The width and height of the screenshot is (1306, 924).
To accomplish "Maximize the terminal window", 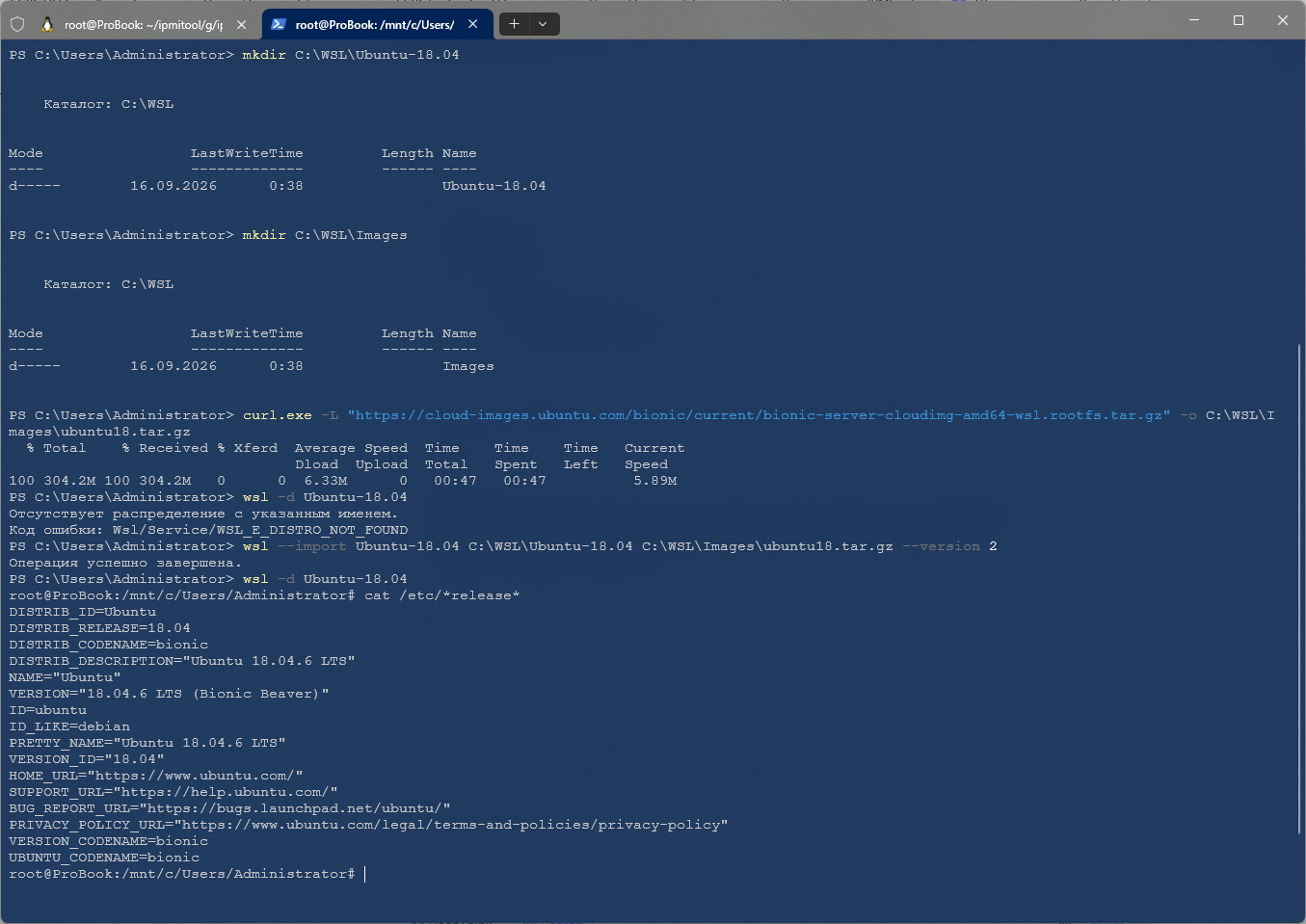I will point(1239,20).
